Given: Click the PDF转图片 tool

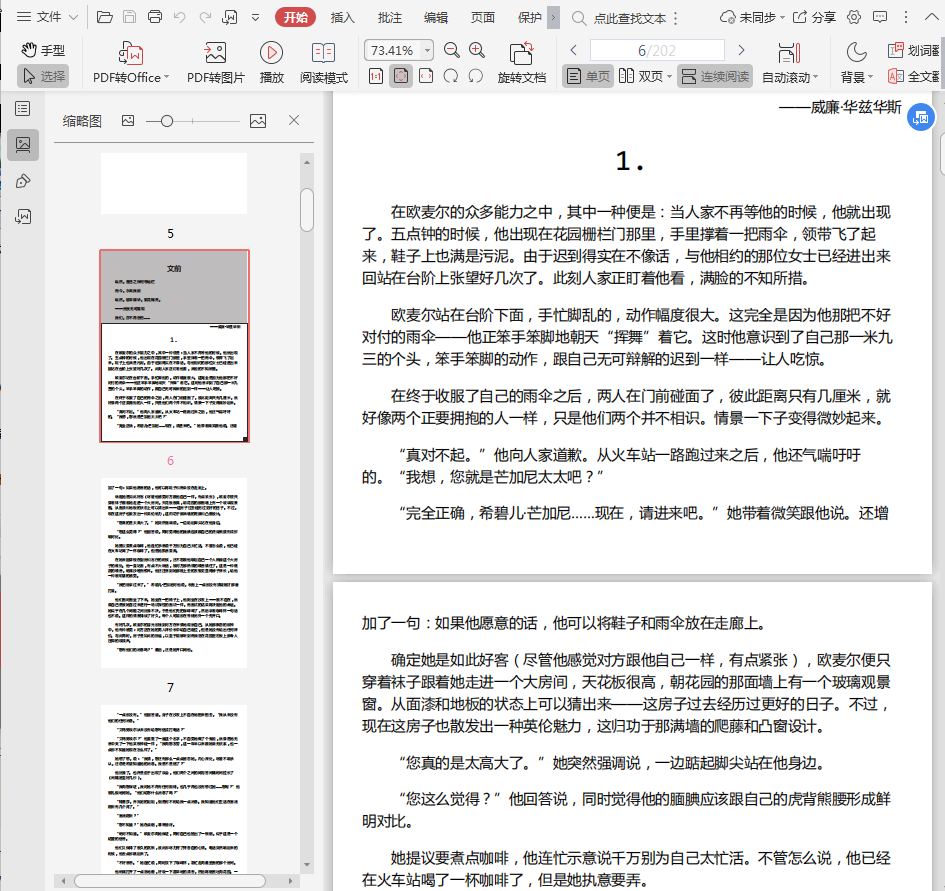Looking at the screenshot, I should tap(216, 62).
